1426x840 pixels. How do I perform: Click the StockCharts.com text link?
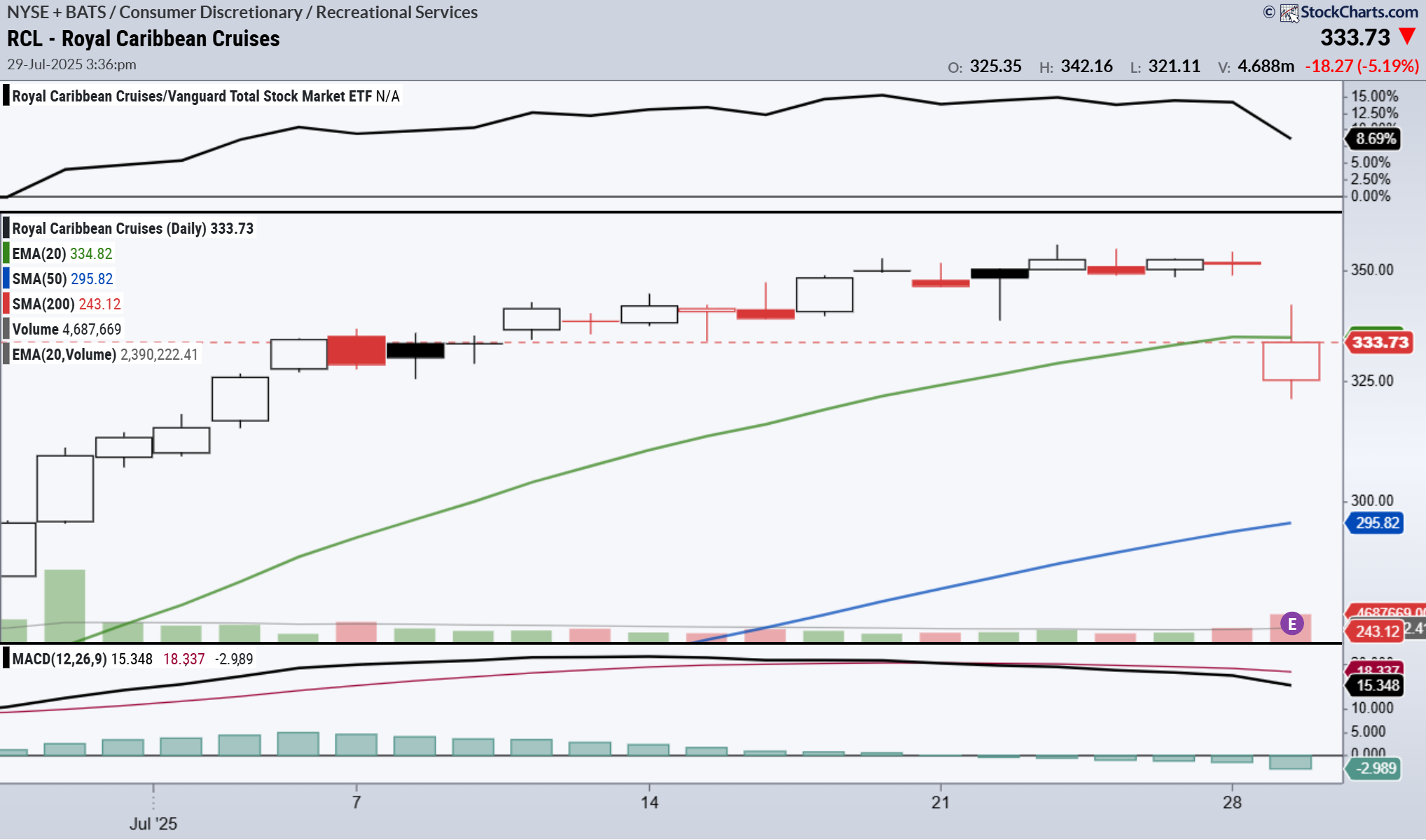[1359, 13]
